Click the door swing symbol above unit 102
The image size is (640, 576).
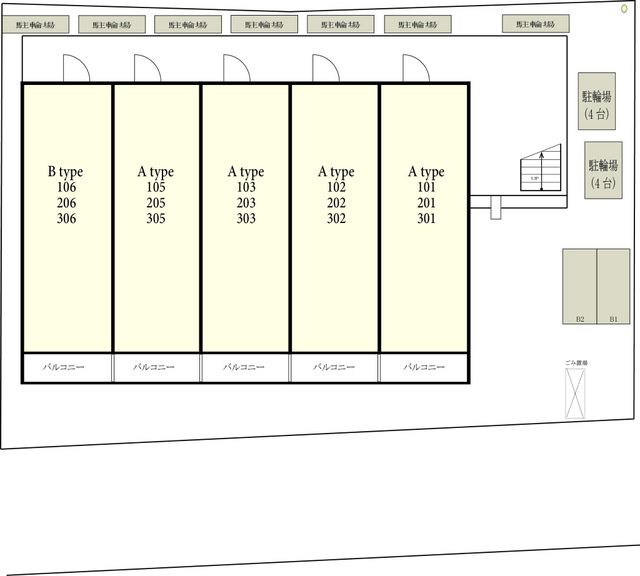[326, 68]
